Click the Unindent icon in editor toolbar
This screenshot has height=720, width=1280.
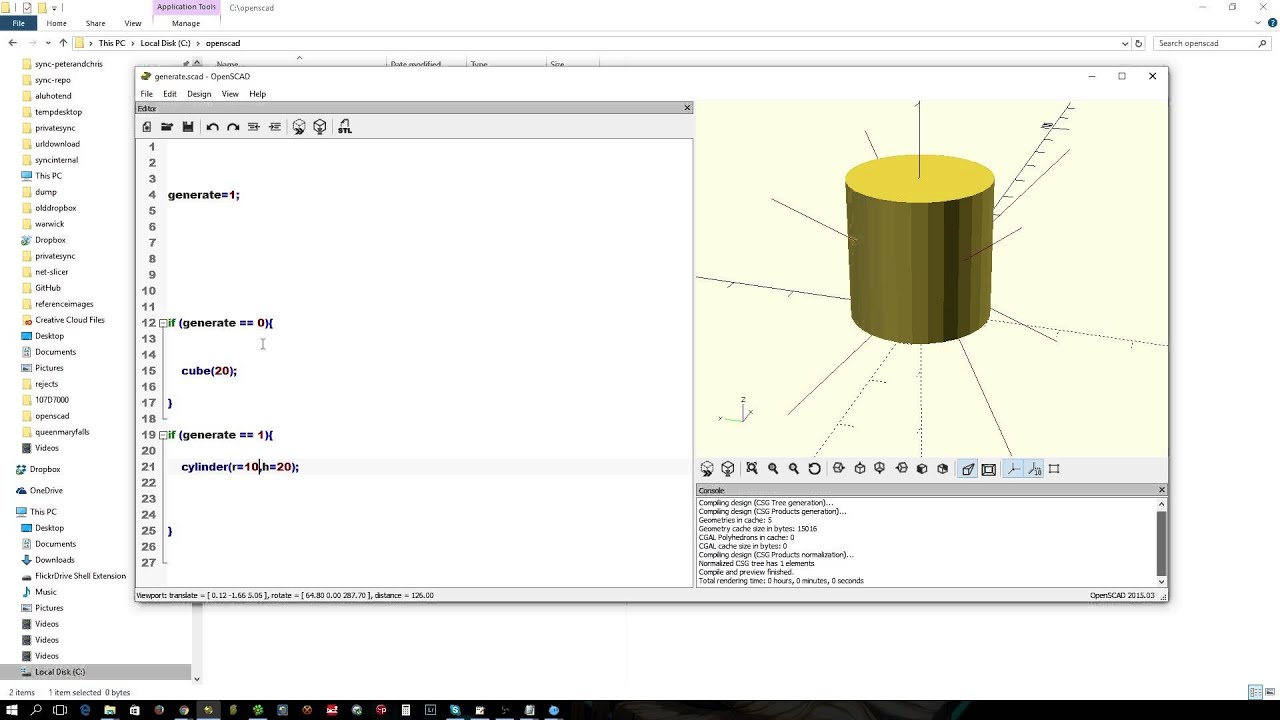click(254, 127)
